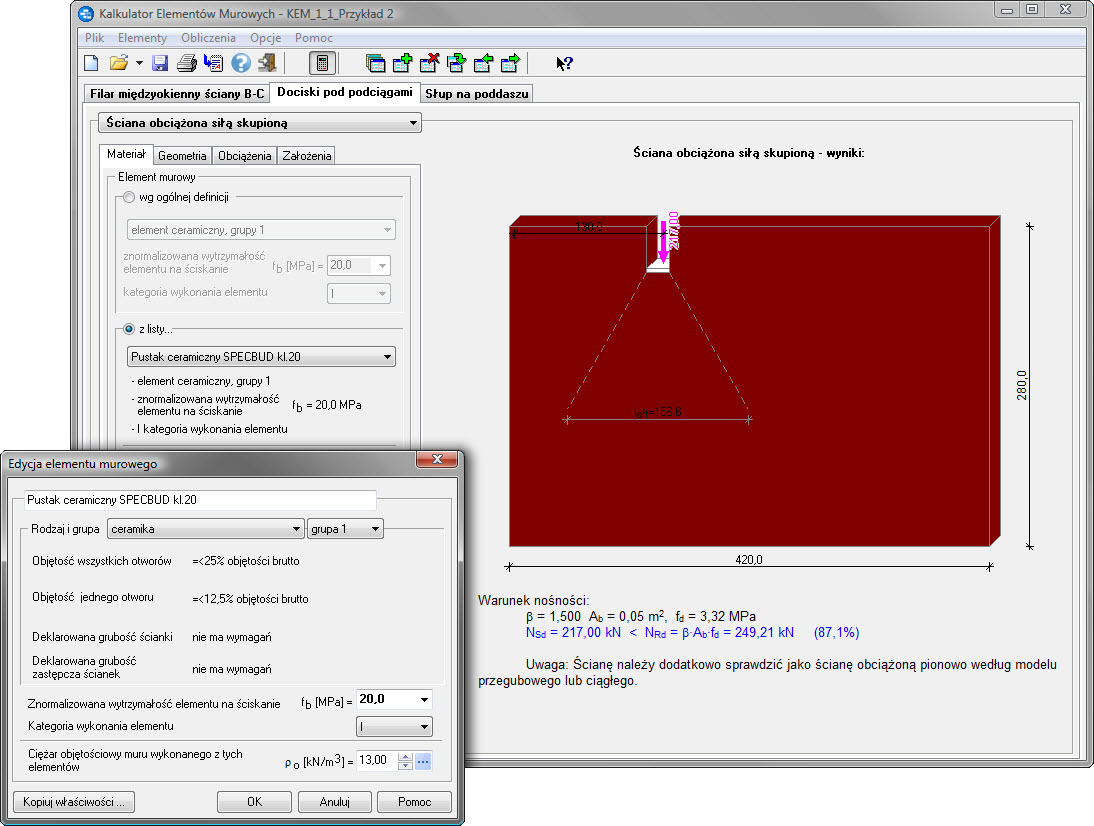The height and width of the screenshot is (826, 1094).
Task: Click the 'Kopiuj właściwości ...' button
Action: tap(74, 802)
